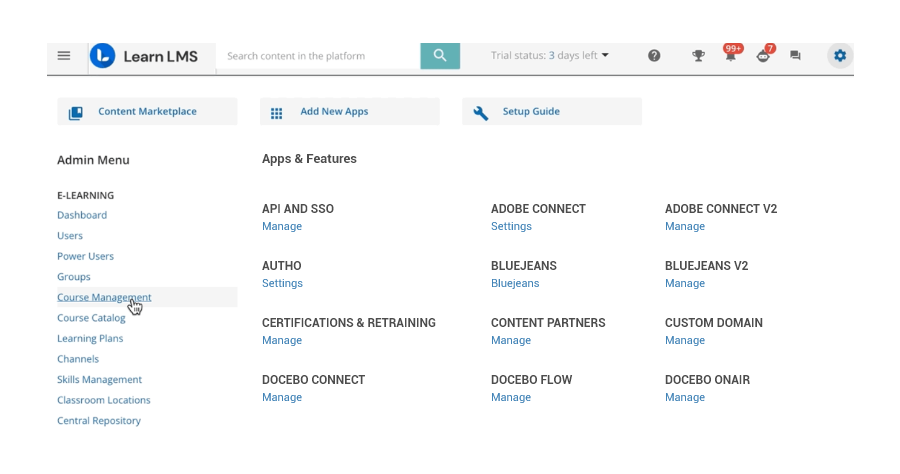Screen dimensions: 900x474
Task: Click Settings under ADOBE CONNECT
Action: pos(511,226)
